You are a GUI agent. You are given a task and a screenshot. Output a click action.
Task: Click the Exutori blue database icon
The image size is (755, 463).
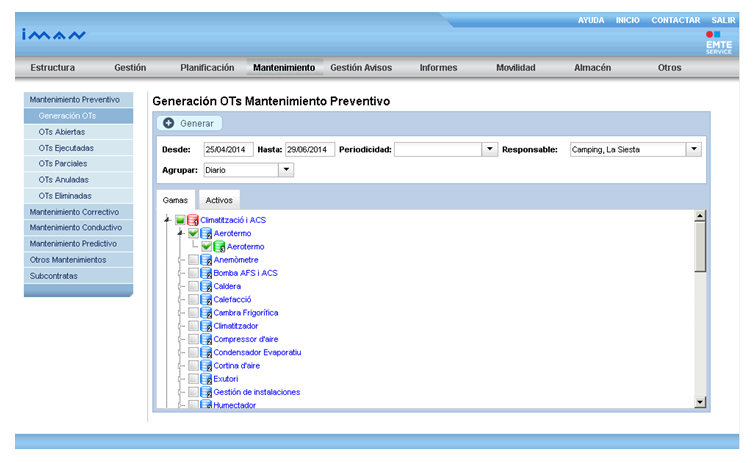206,379
